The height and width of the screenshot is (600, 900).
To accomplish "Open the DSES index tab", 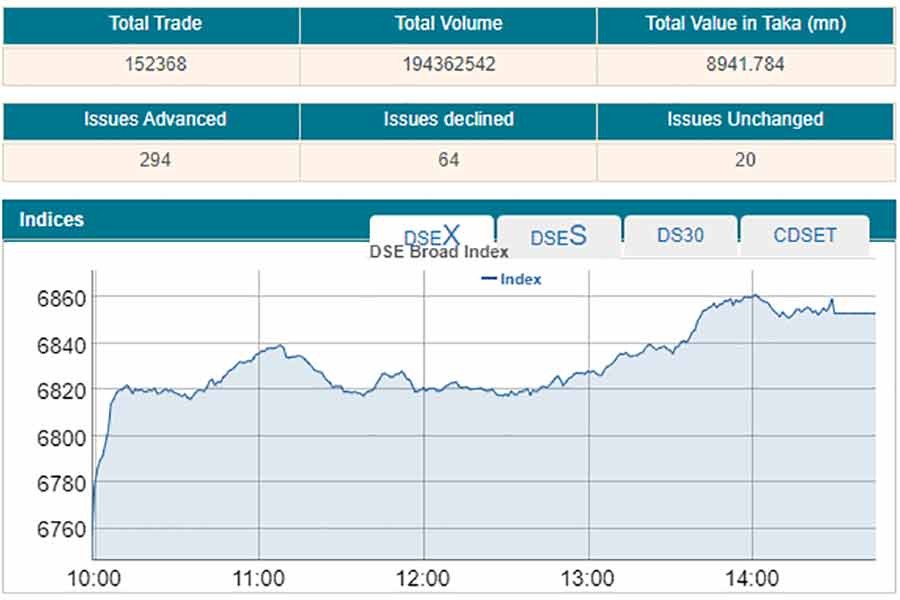I will click(558, 236).
